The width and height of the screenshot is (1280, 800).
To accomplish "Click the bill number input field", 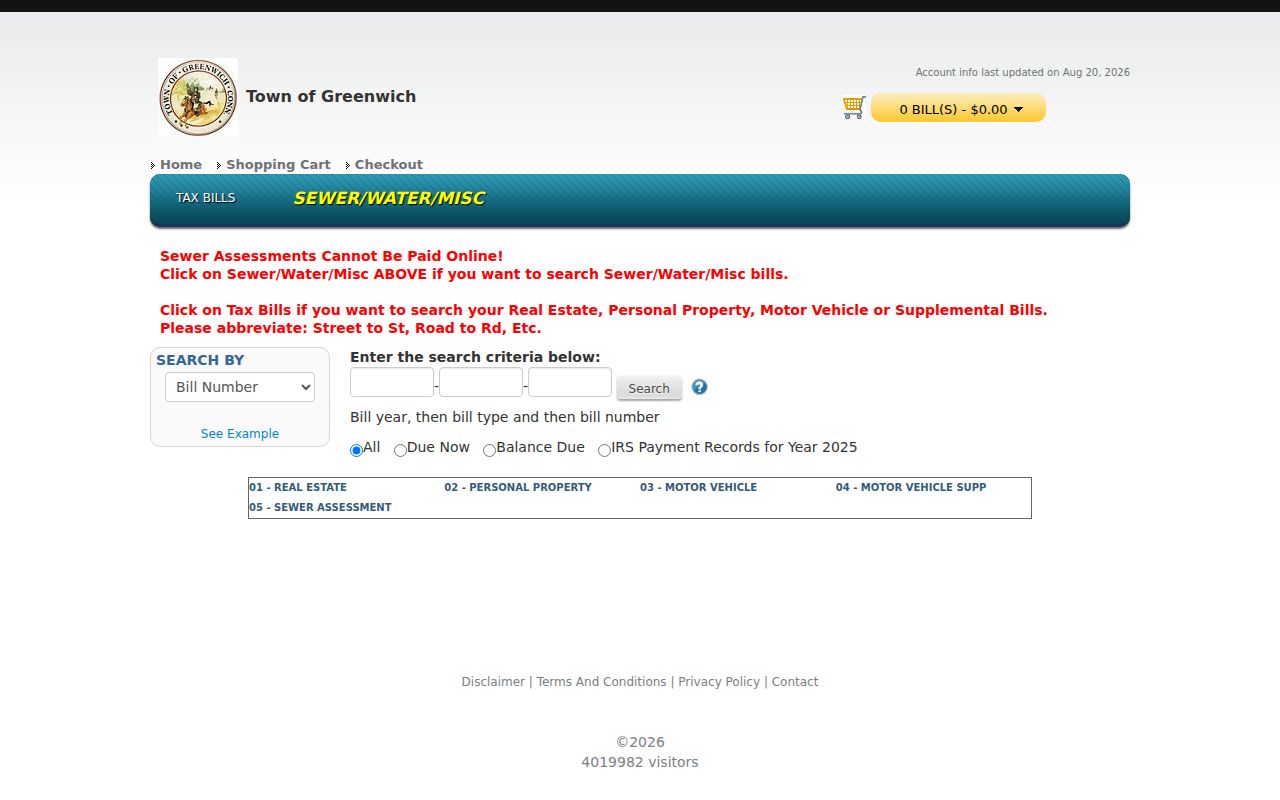I will click(570, 382).
